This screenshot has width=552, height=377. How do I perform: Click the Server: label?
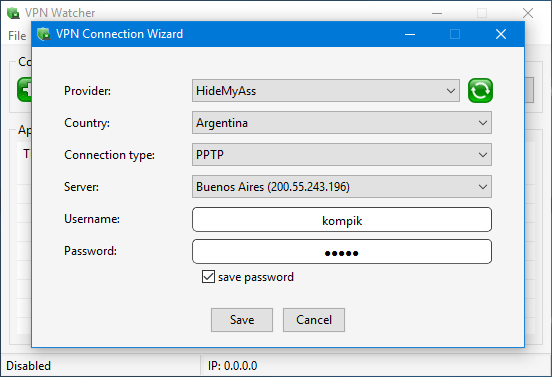[x=81, y=187]
